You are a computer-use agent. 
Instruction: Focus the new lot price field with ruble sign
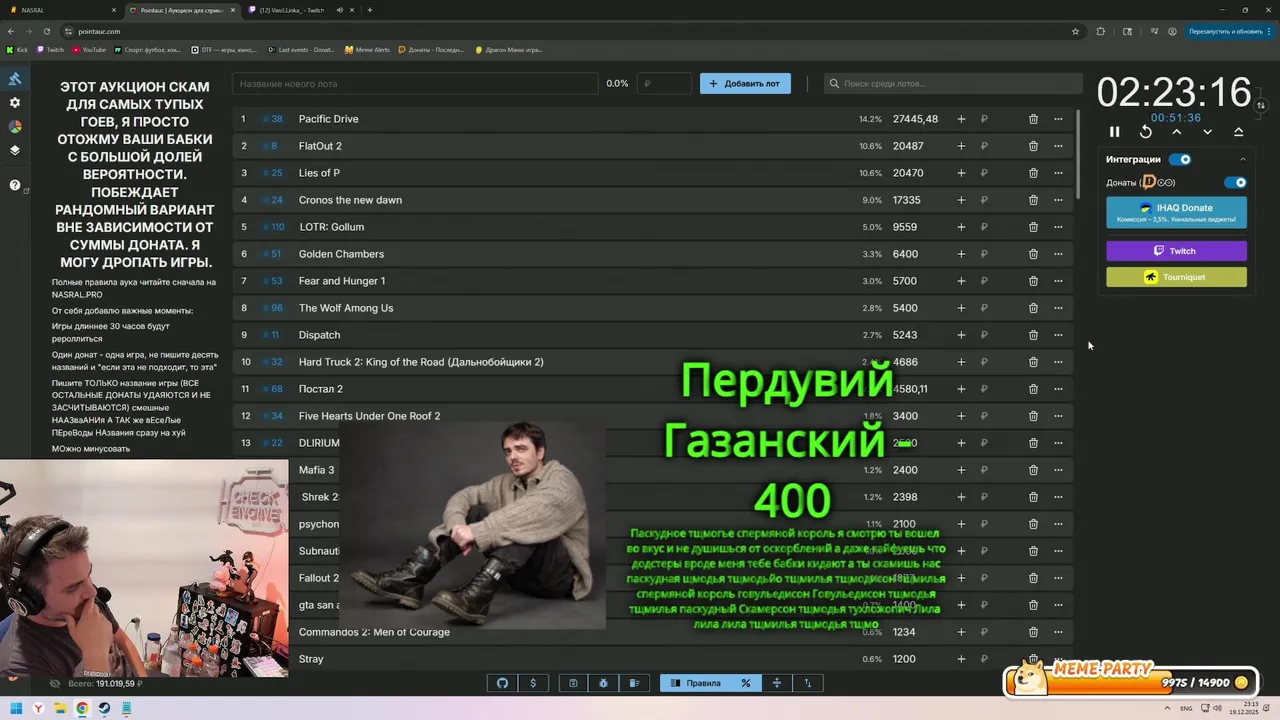click(664, 84)
